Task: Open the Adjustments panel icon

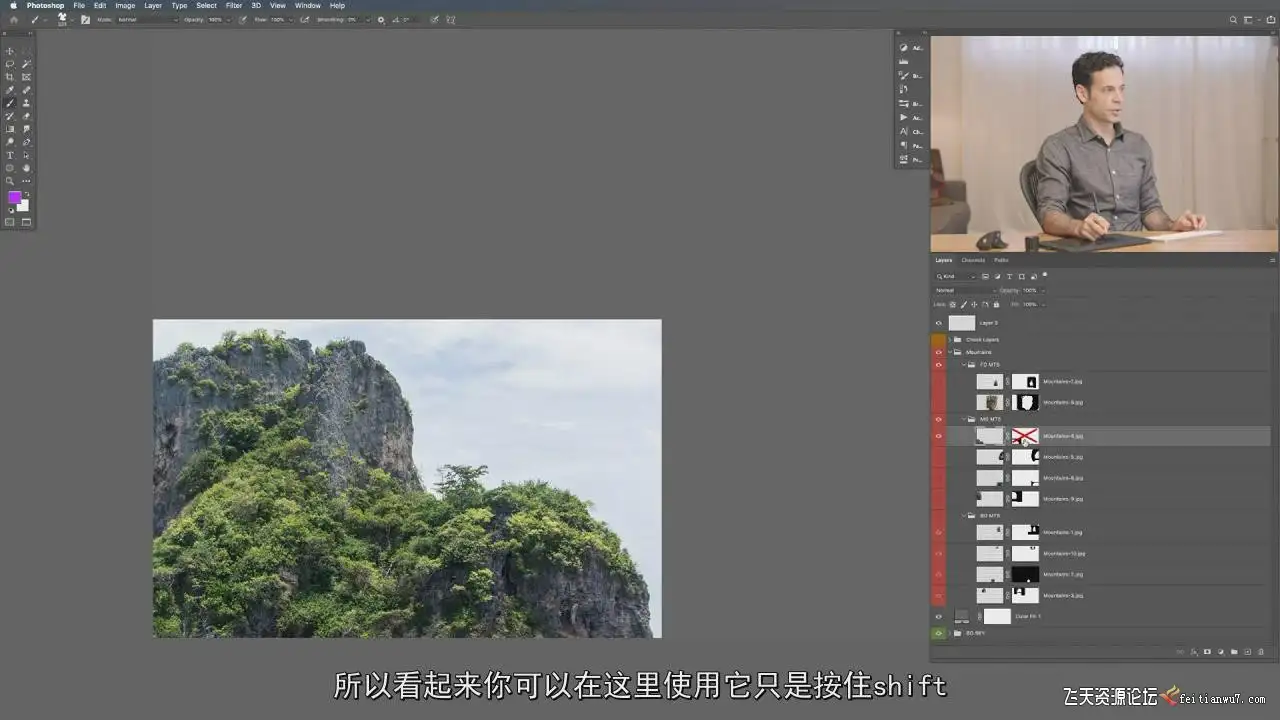Action: click(x=904, y=47)
